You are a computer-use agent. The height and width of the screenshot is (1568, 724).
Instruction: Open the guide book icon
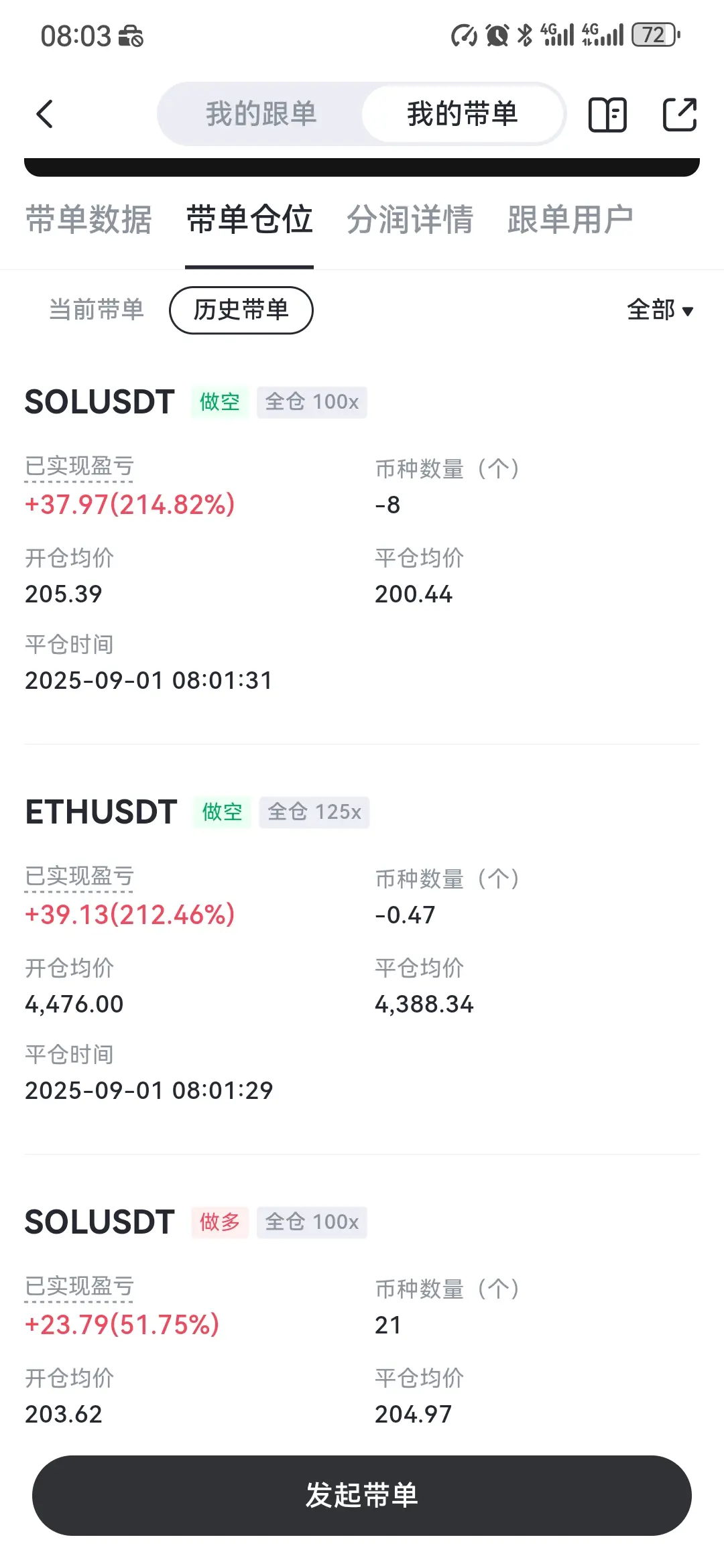607,114
